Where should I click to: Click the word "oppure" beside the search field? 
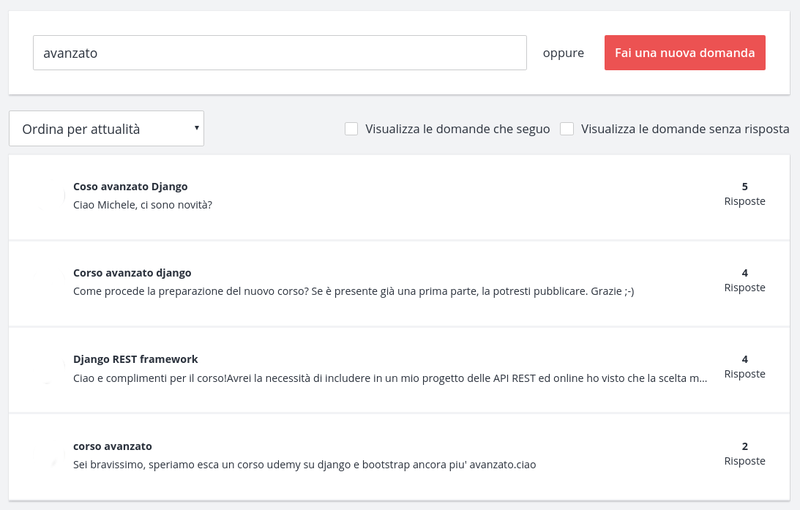tap(563, 53)
